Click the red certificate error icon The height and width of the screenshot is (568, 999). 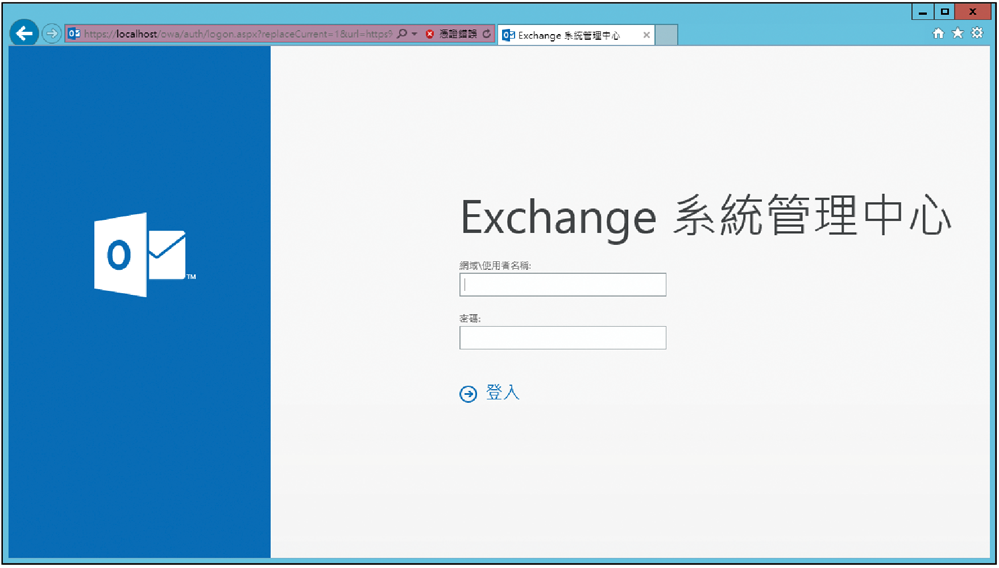(429, 34)
